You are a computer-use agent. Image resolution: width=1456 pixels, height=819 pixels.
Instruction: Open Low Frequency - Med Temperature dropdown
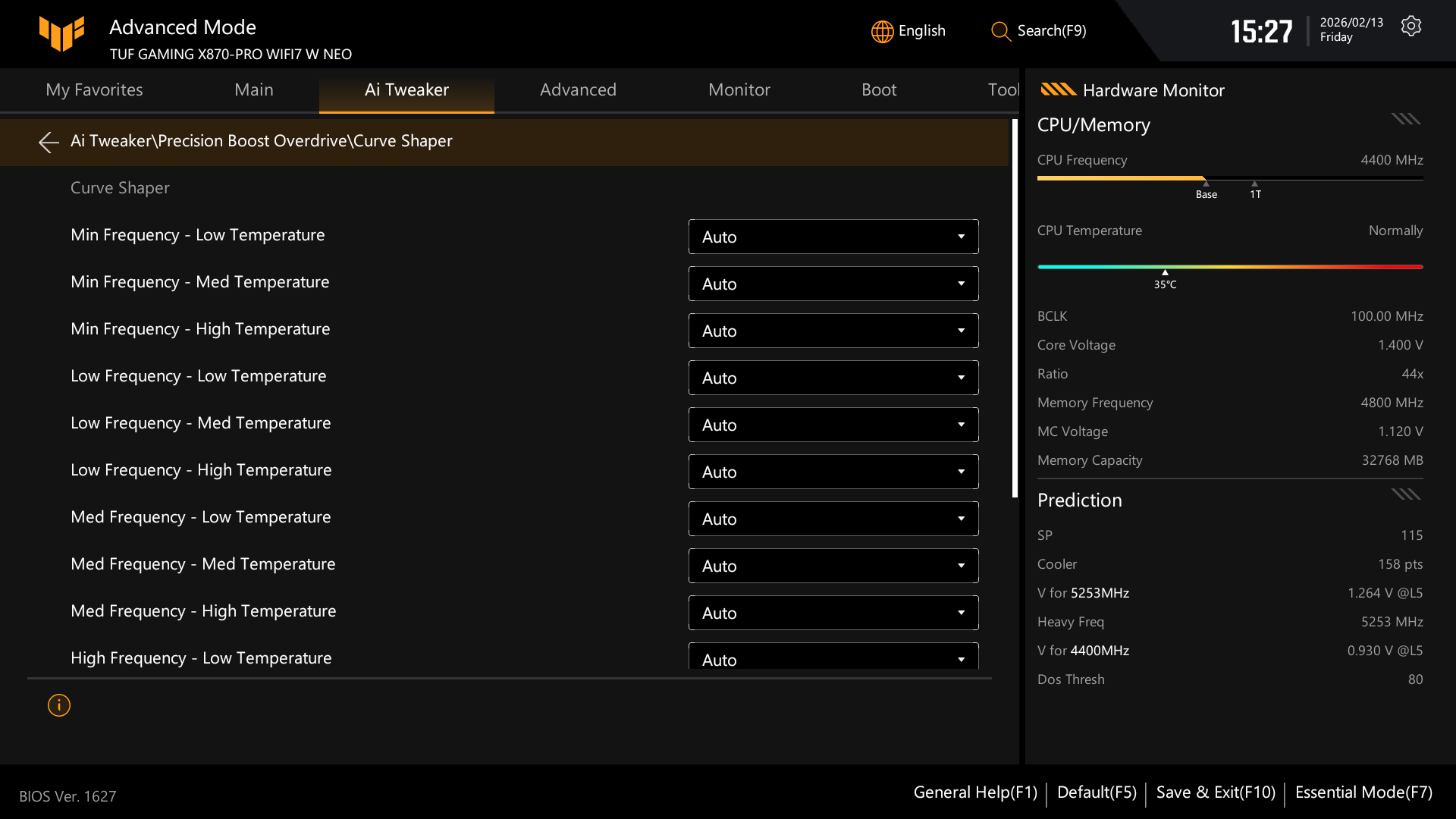click(x=833, y=424)
